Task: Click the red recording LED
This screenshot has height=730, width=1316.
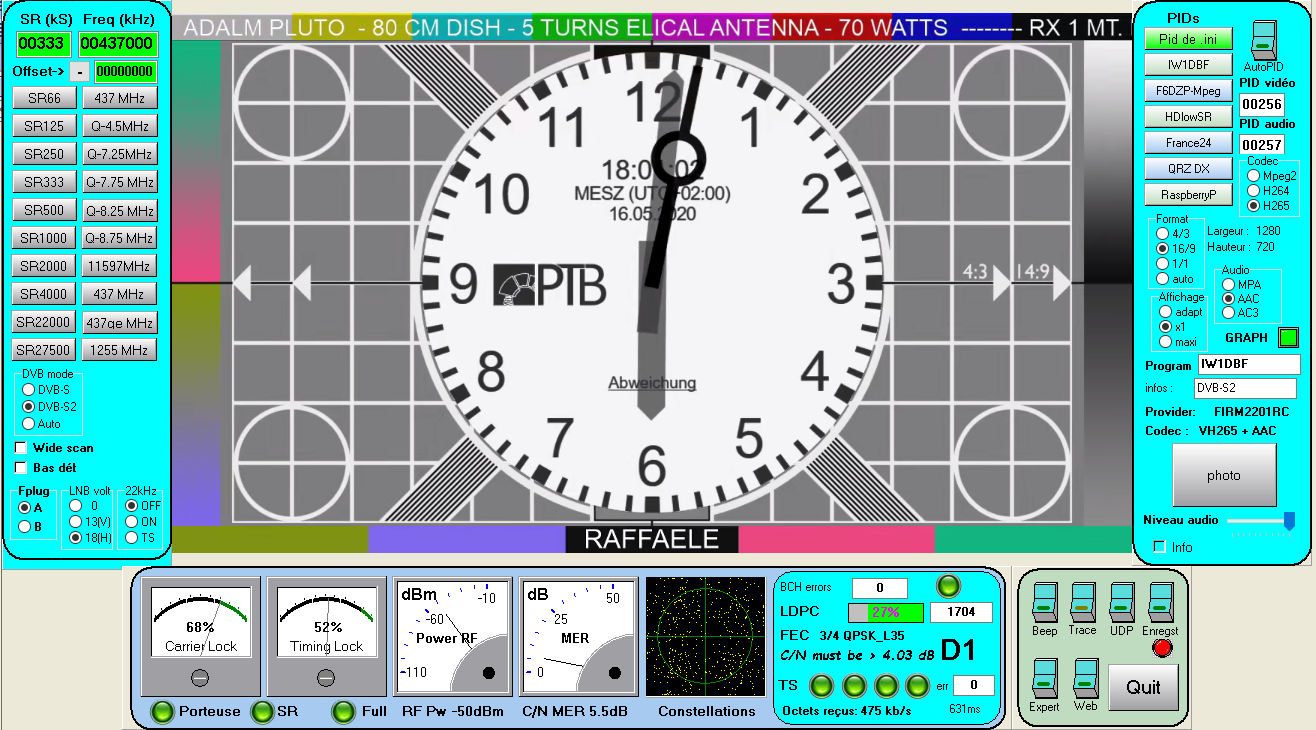Action: 1162,647
